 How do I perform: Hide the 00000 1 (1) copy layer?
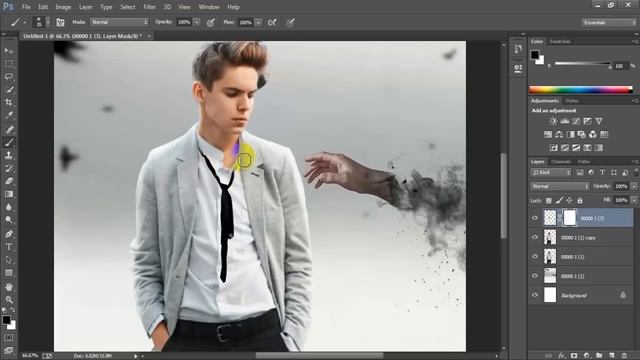click(x=535, y=237)
